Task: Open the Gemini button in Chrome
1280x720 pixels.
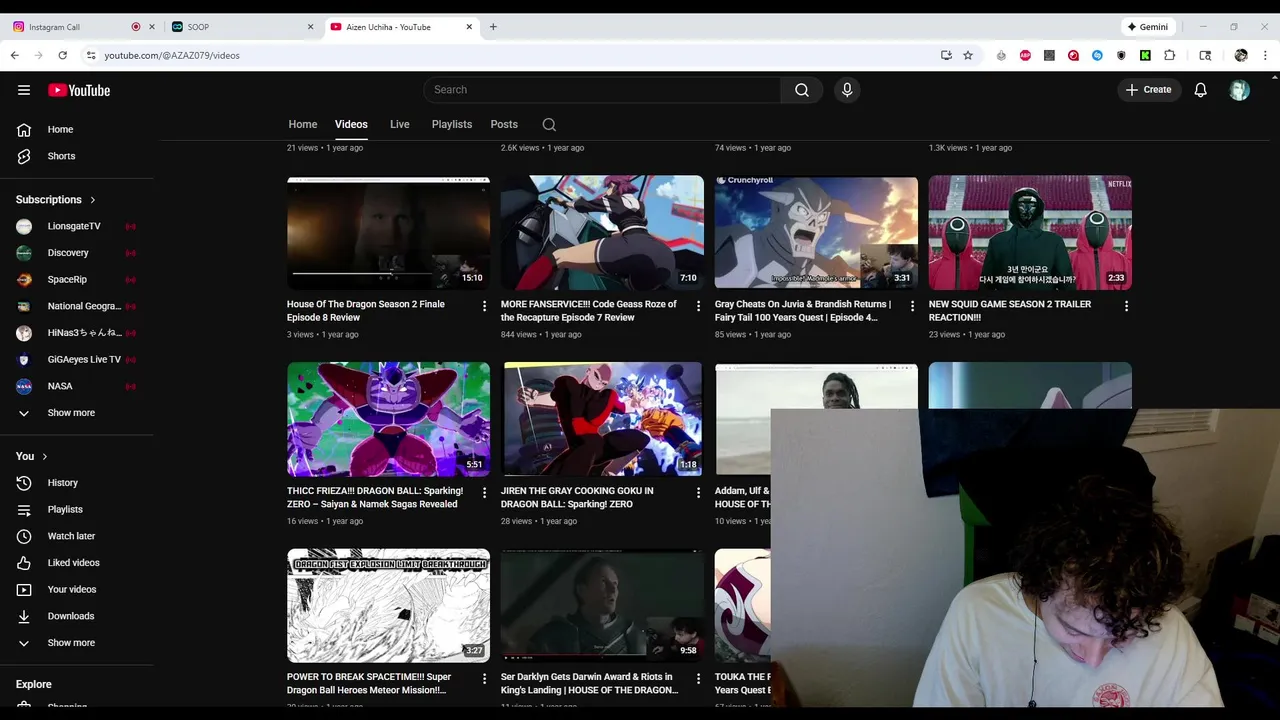Action: point(1147,27)
